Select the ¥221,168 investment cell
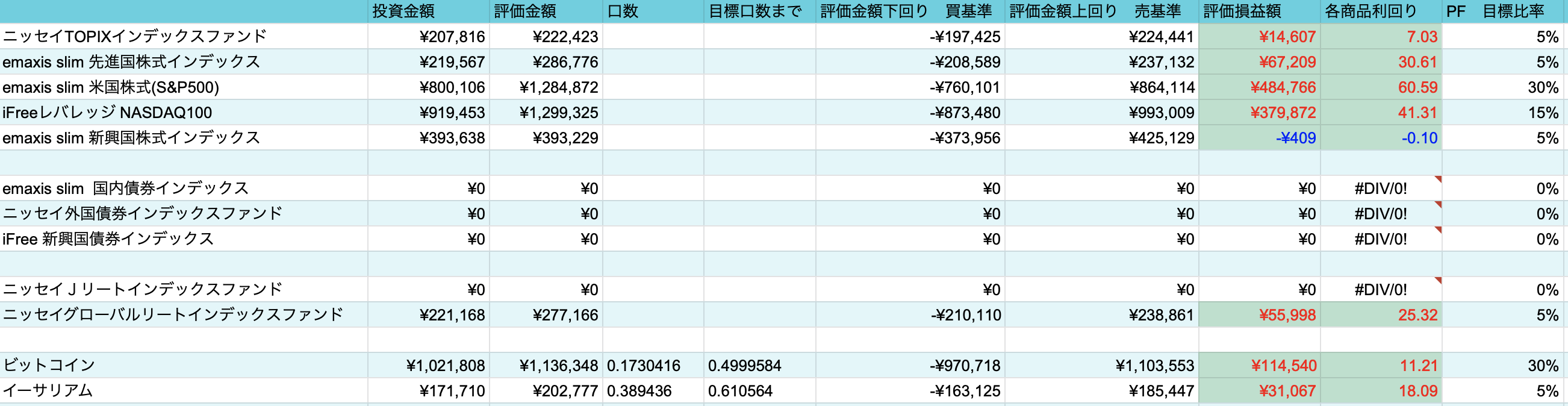 (x=429, y=314)
